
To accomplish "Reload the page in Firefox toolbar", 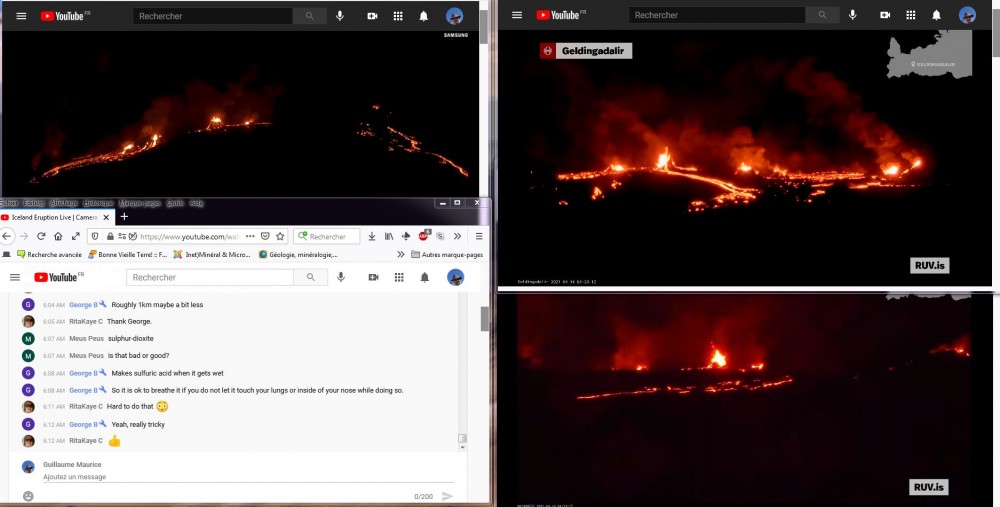I will coord(41,236).
